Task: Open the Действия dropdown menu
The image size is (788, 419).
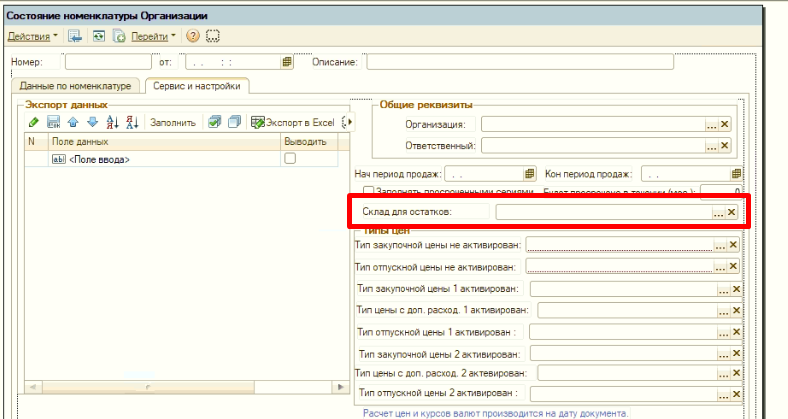Action: pos(32,36)
